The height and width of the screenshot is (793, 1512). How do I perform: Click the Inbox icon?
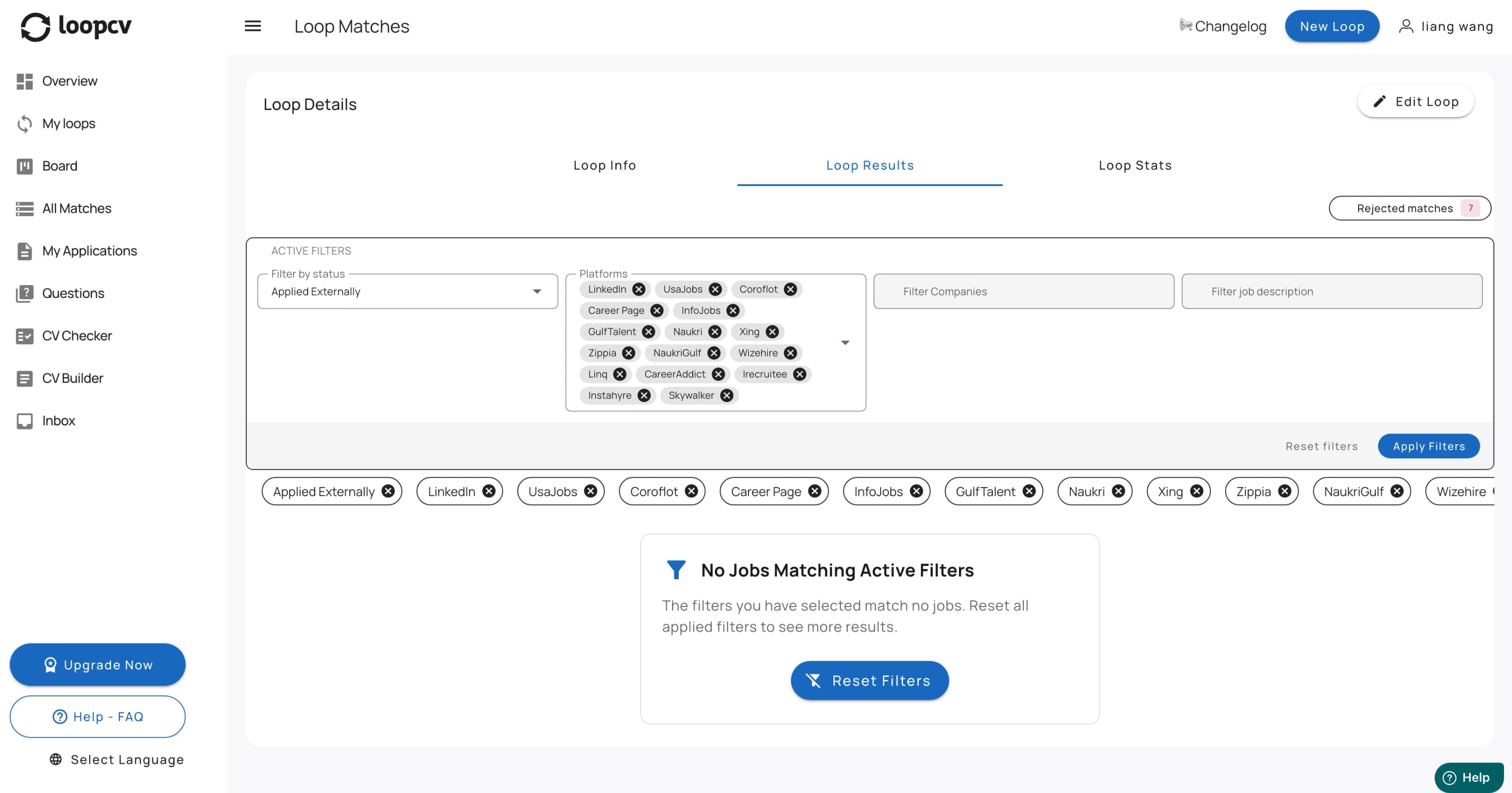click(25, 421)
